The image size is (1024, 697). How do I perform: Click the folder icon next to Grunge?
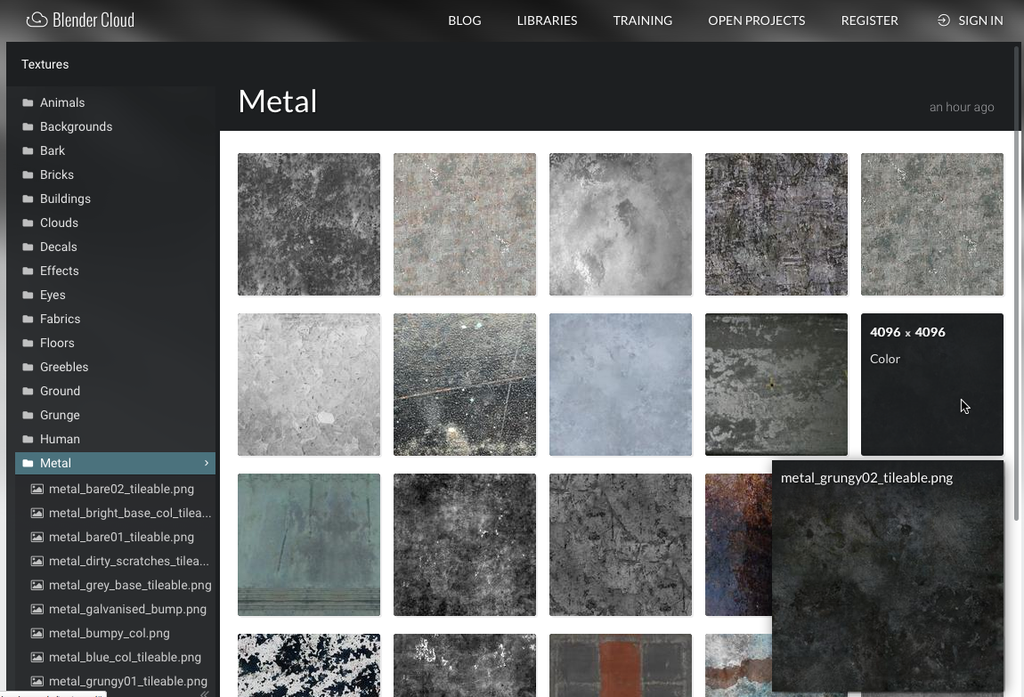[28, 415]
